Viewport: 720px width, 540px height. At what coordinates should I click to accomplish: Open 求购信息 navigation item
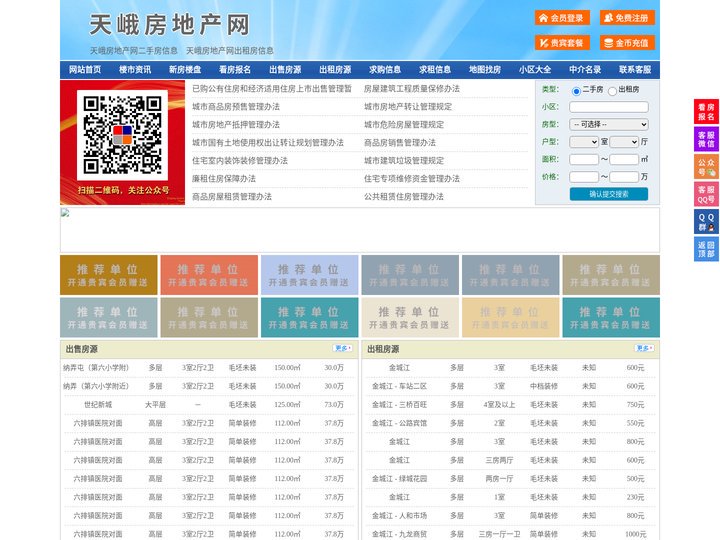pyautogui.click(x=385, y=70)
